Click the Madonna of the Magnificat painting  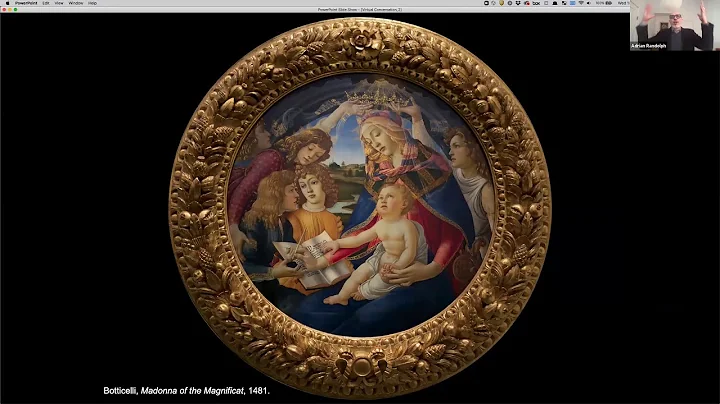click(360, 208)
